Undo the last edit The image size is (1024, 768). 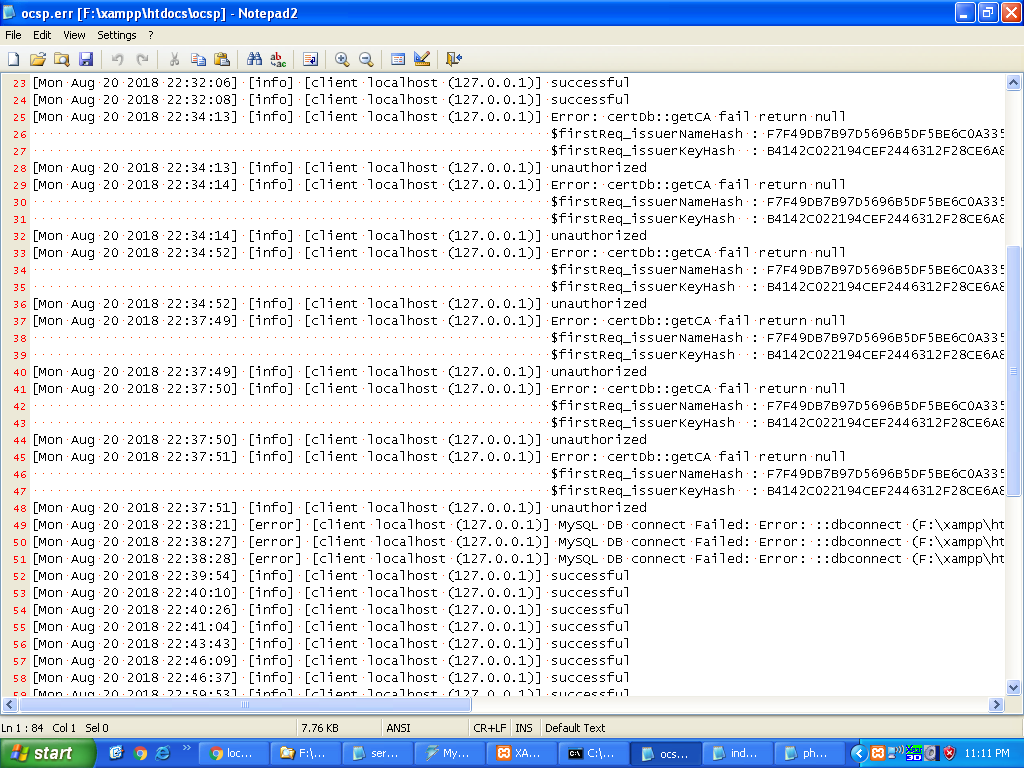pos(116,59)
